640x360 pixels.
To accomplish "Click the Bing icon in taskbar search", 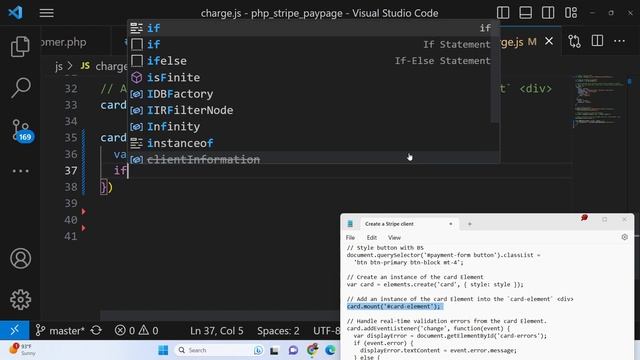I will coord(258,350).
